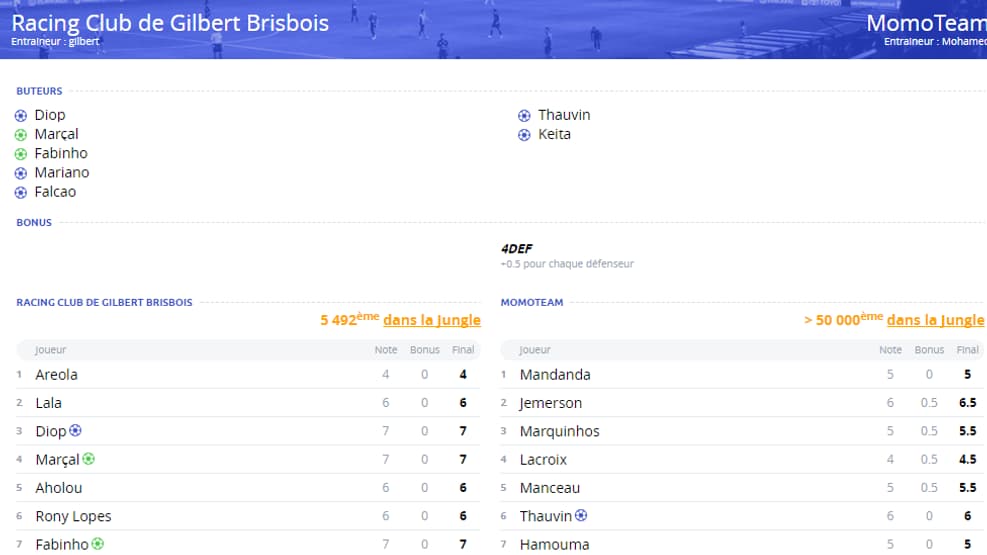Viewport: 987px width, 555px height.
Task: Click the goal icon next to Thauvin in Buteurs
Action: [x=524, y=116]
